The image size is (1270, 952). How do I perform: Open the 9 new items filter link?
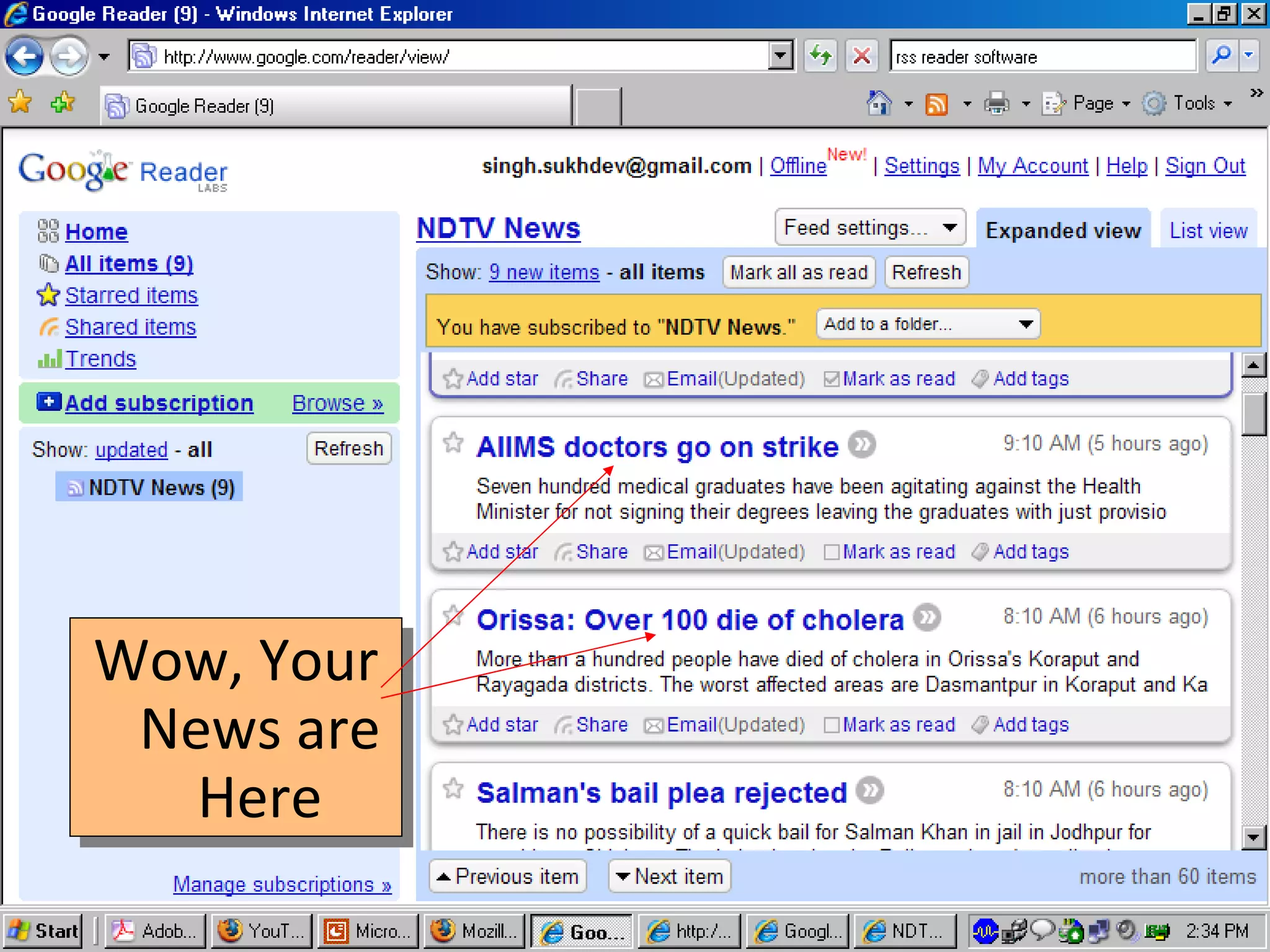point(544,272)
